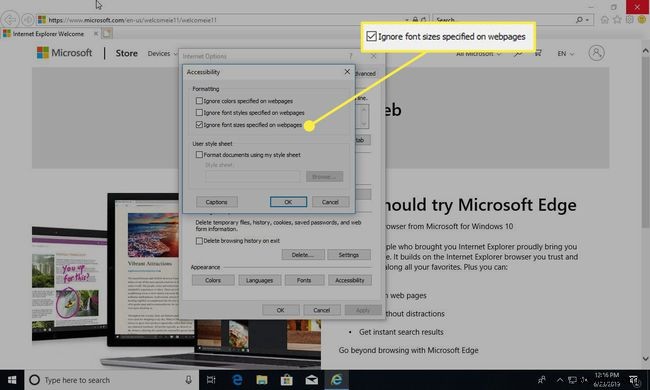650x390 pixels.
Task: Click the volume icon in system tray
Action: [x=584, y=380]
